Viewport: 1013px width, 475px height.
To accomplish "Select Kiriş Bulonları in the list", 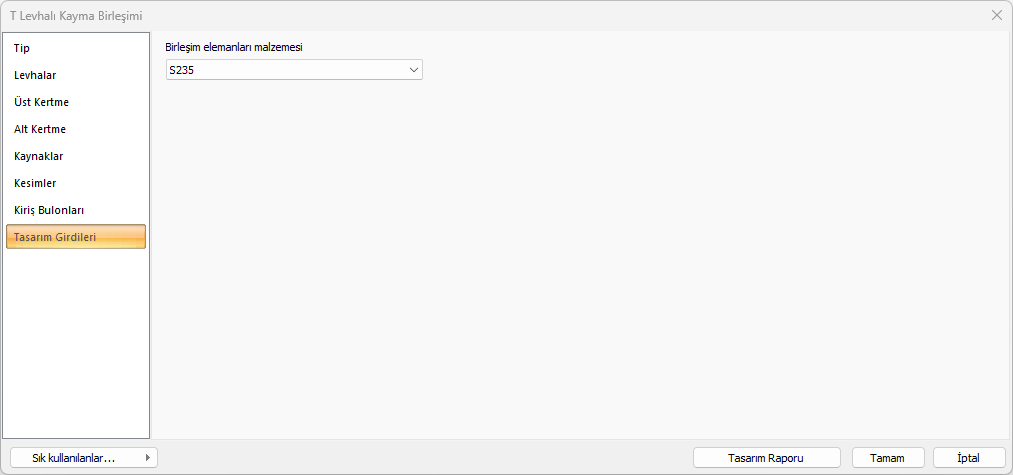I will pos(49,210).
